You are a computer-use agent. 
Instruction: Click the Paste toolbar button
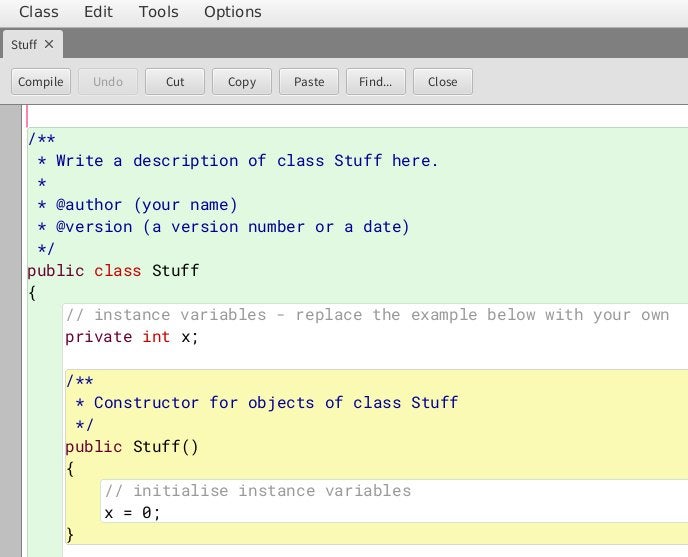[x=309, y=82]
